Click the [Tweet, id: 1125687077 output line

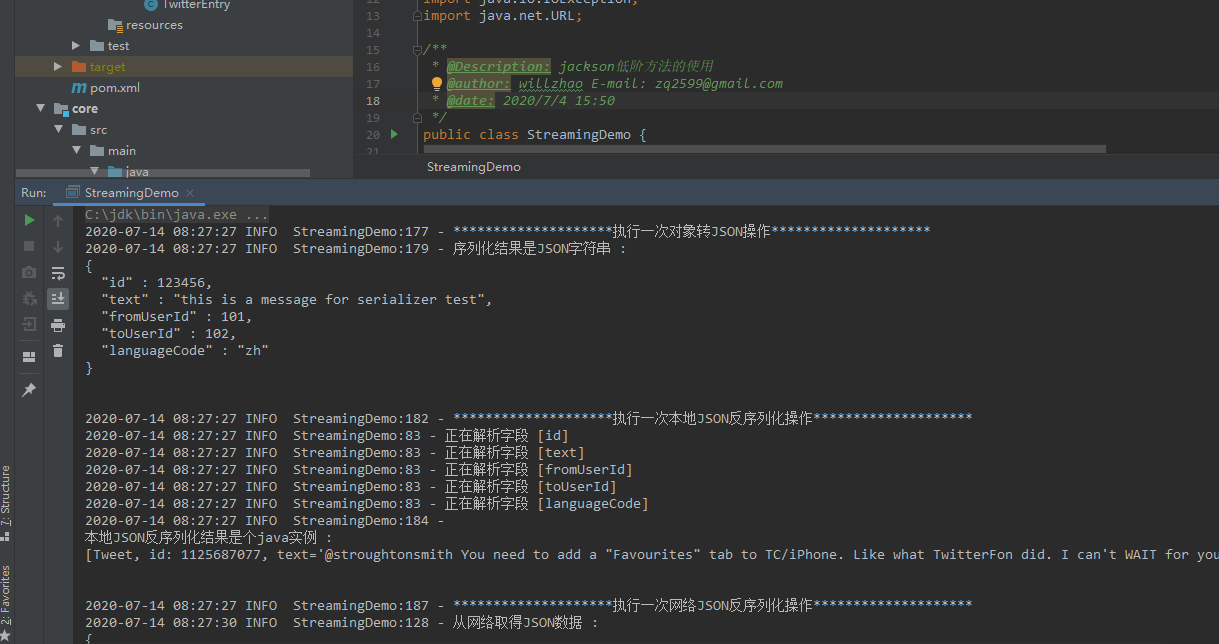point(652,554)
